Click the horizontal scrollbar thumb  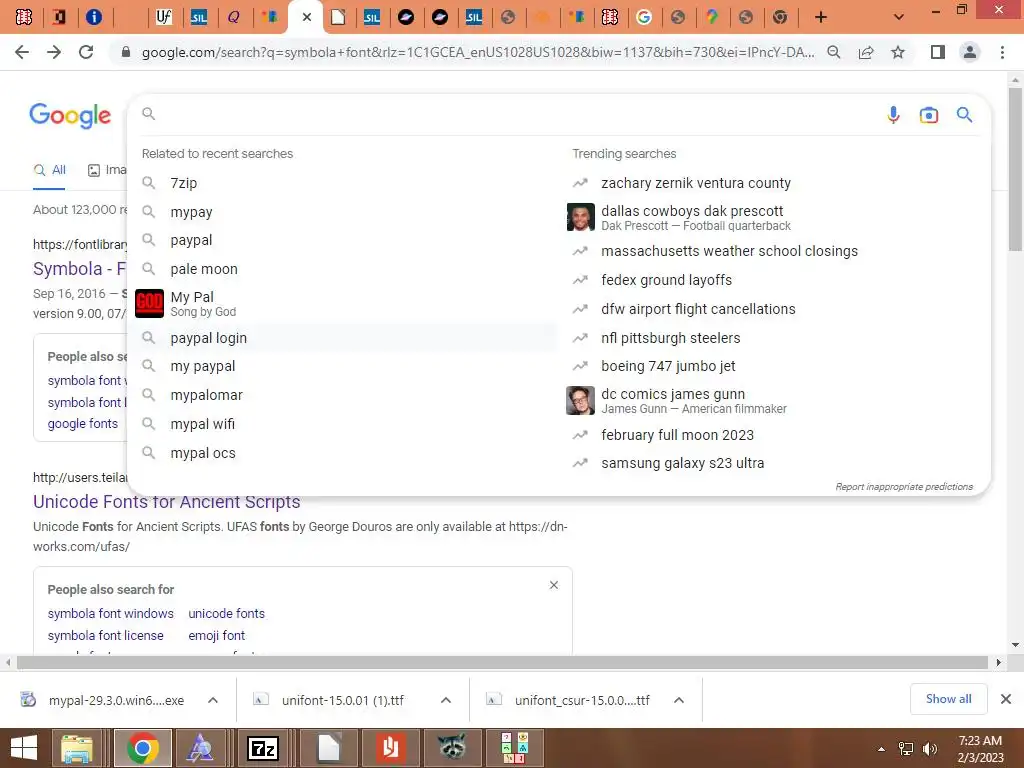point(502,663)
